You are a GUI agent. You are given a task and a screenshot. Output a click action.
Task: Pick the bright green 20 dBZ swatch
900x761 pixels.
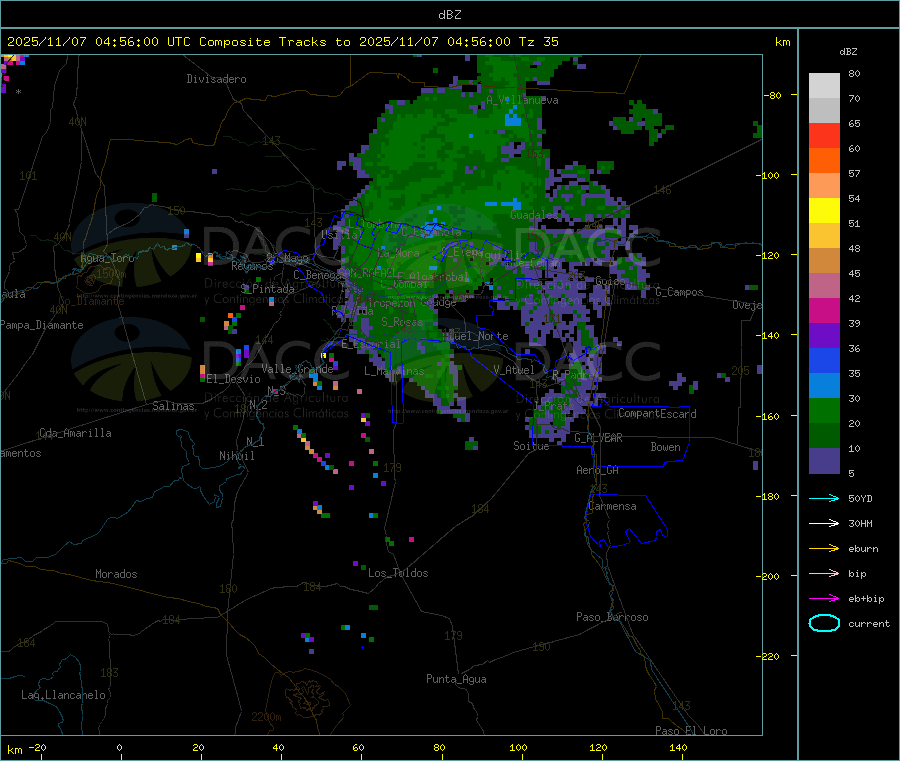pos(824,410)
